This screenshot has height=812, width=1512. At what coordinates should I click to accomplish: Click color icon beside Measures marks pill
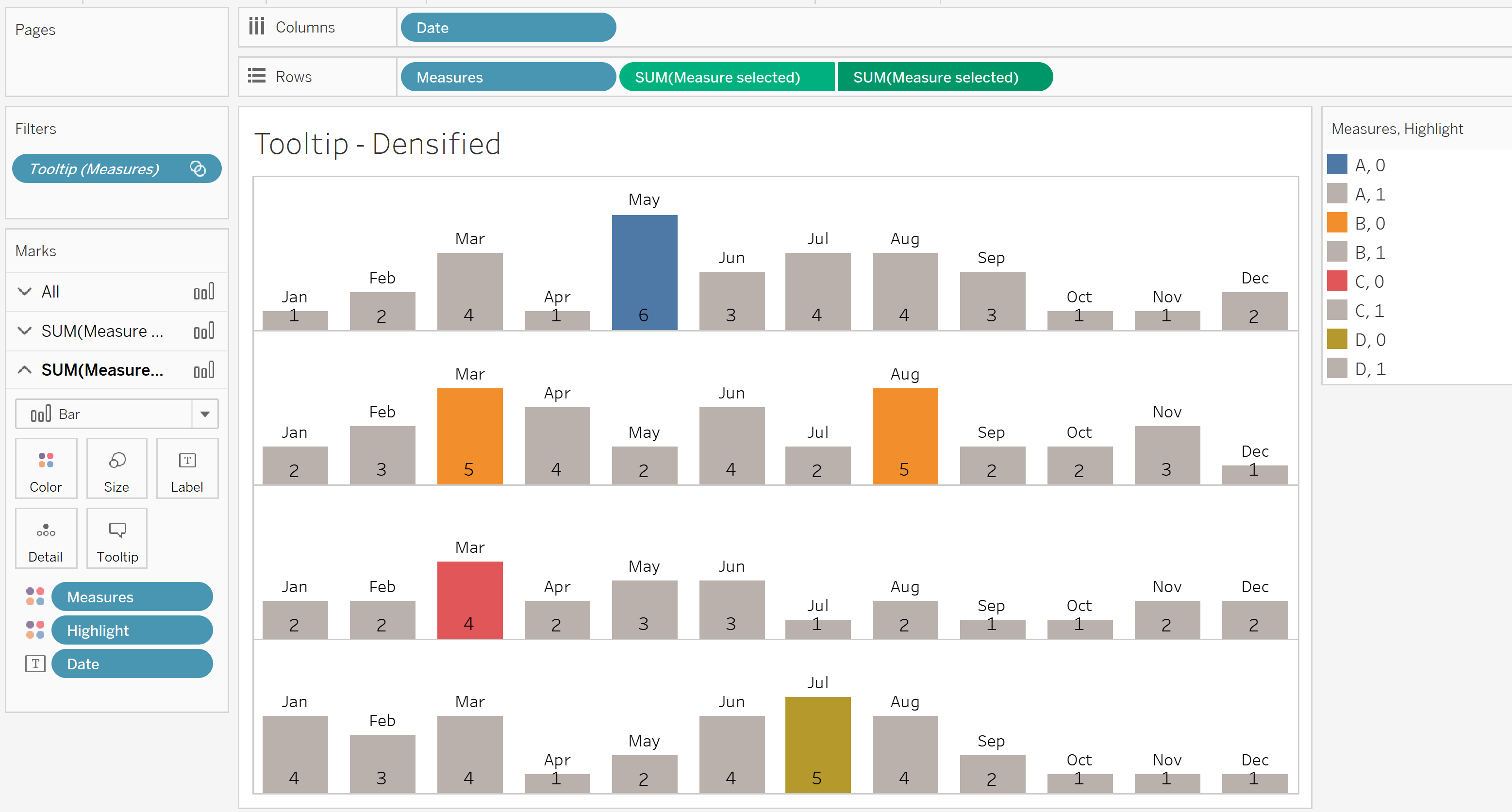(34, 597)
